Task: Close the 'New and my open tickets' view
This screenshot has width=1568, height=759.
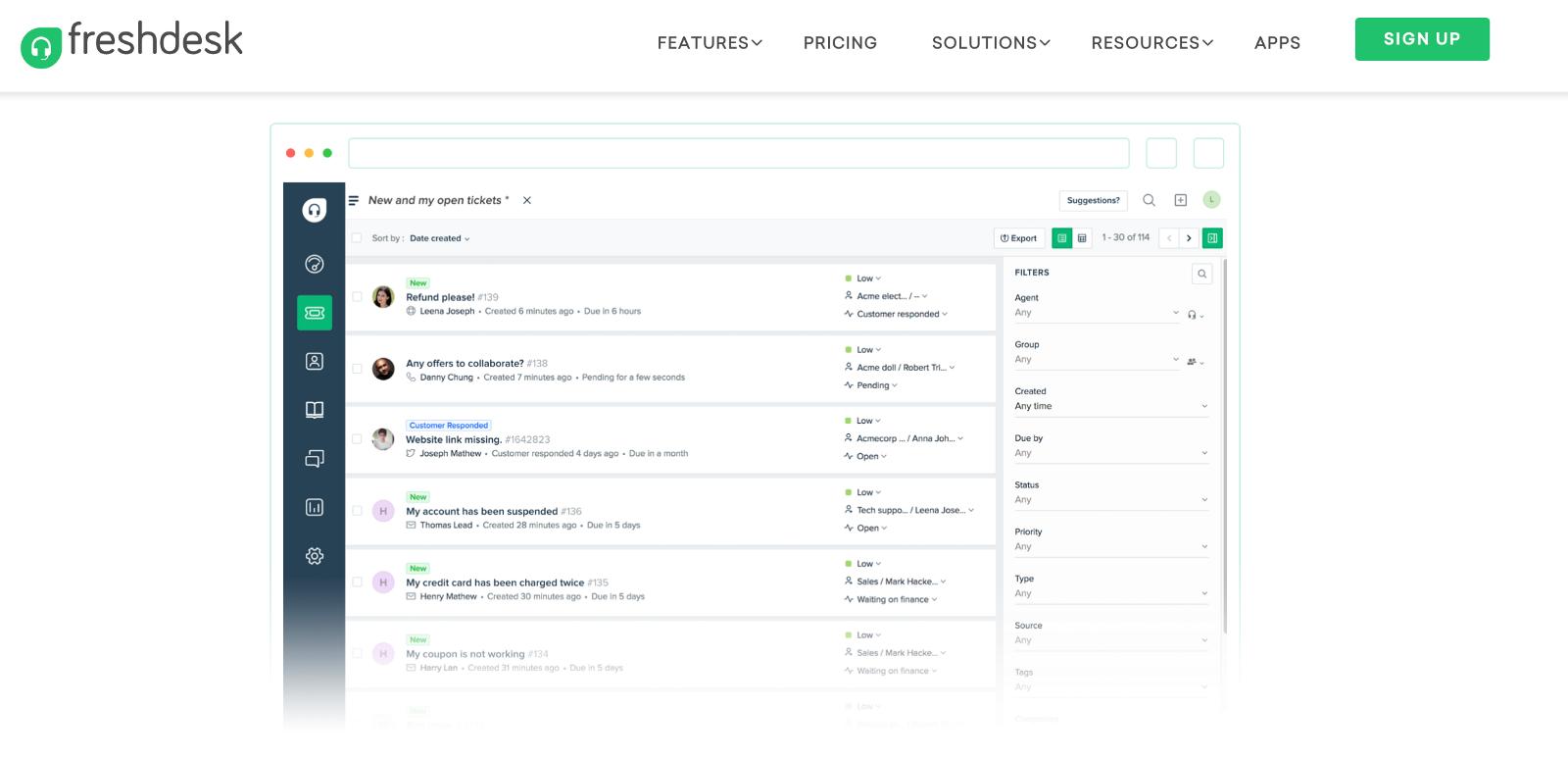Action: coord(527,200)
